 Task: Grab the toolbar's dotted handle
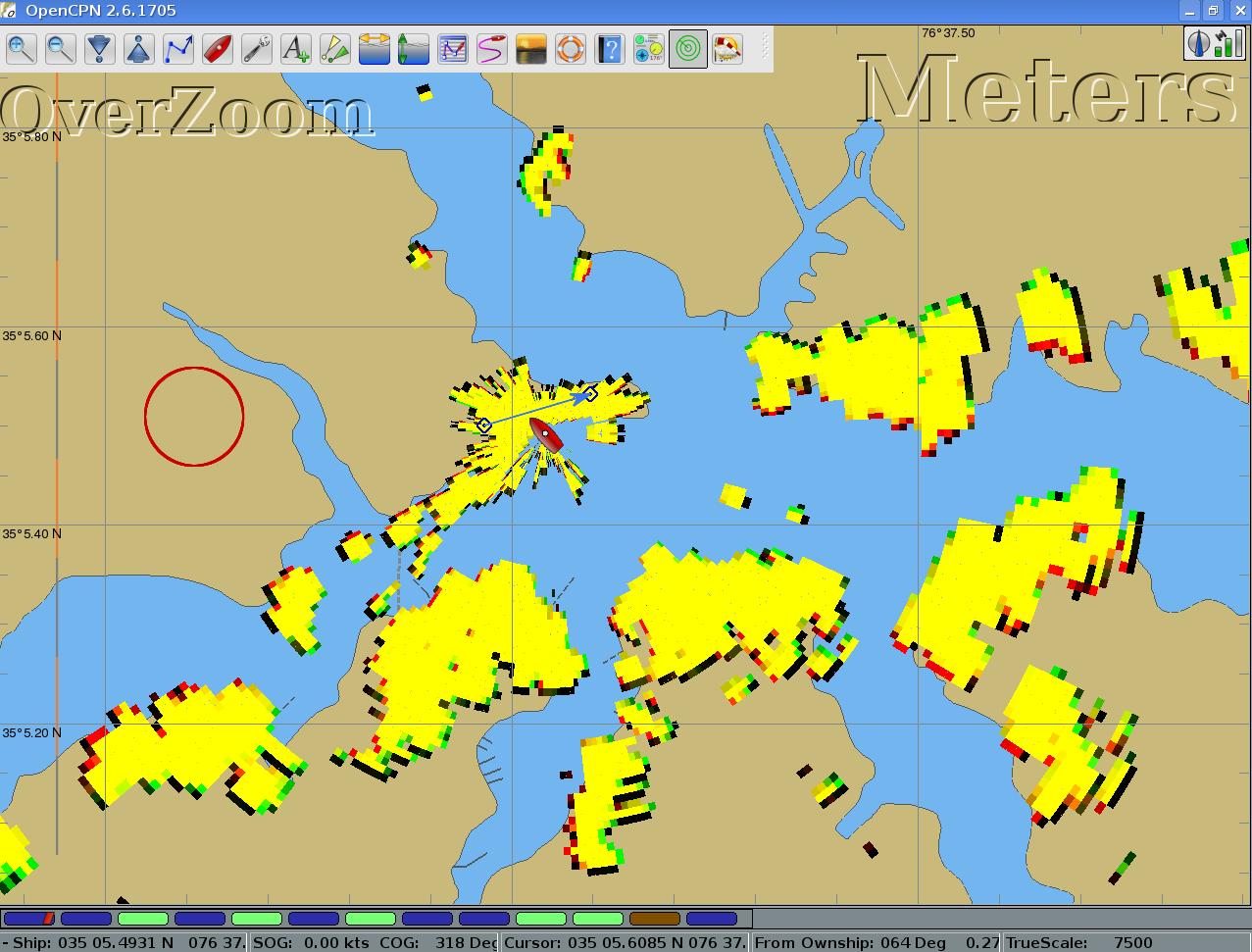(765, 48)
